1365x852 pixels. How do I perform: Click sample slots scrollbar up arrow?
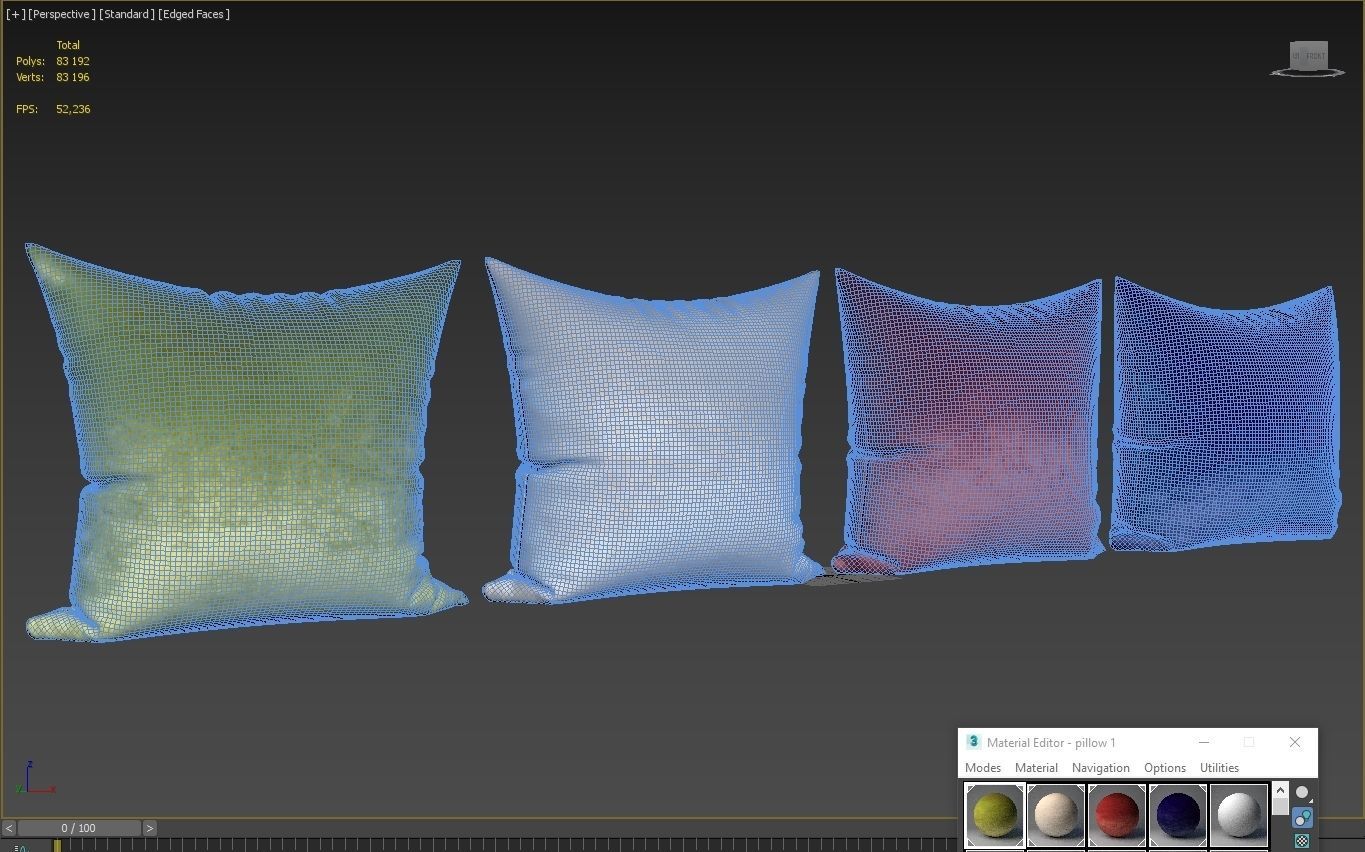[1280, 791]
